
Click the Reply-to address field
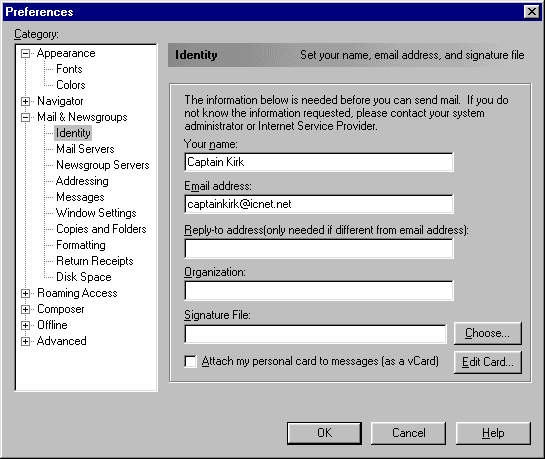319,248
